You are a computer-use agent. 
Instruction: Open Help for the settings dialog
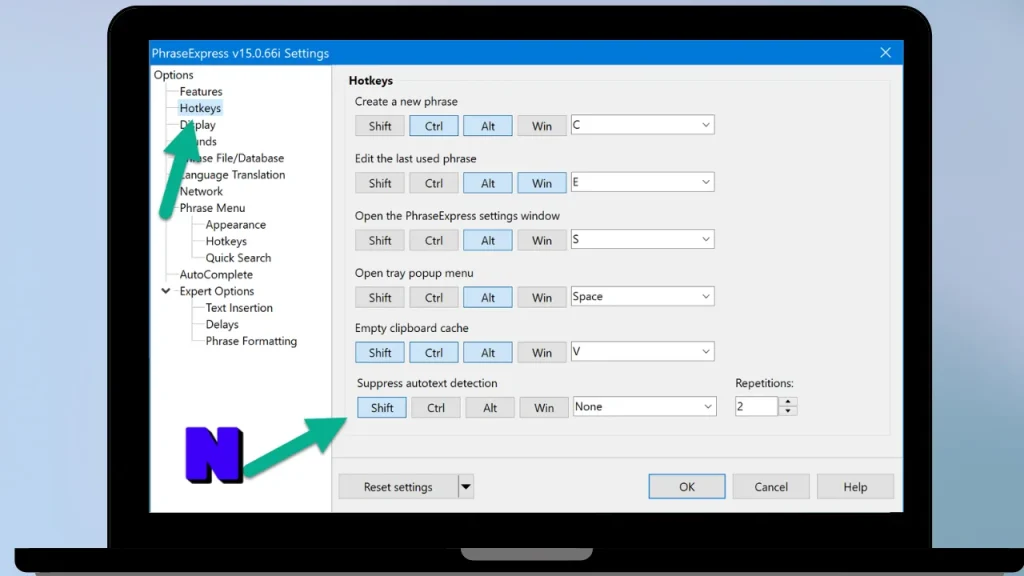(855, 487)
